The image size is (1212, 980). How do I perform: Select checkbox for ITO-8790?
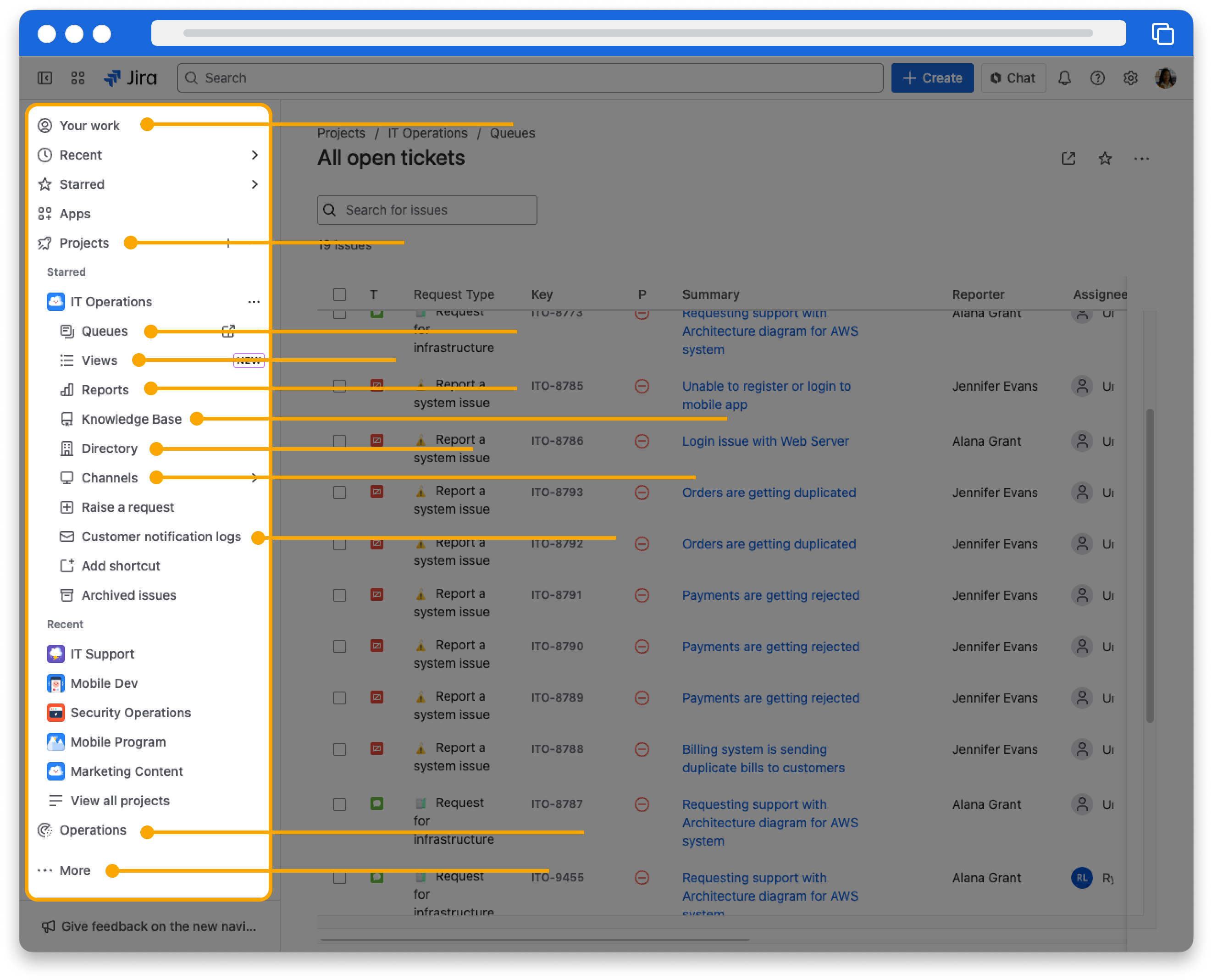point(339,646)
